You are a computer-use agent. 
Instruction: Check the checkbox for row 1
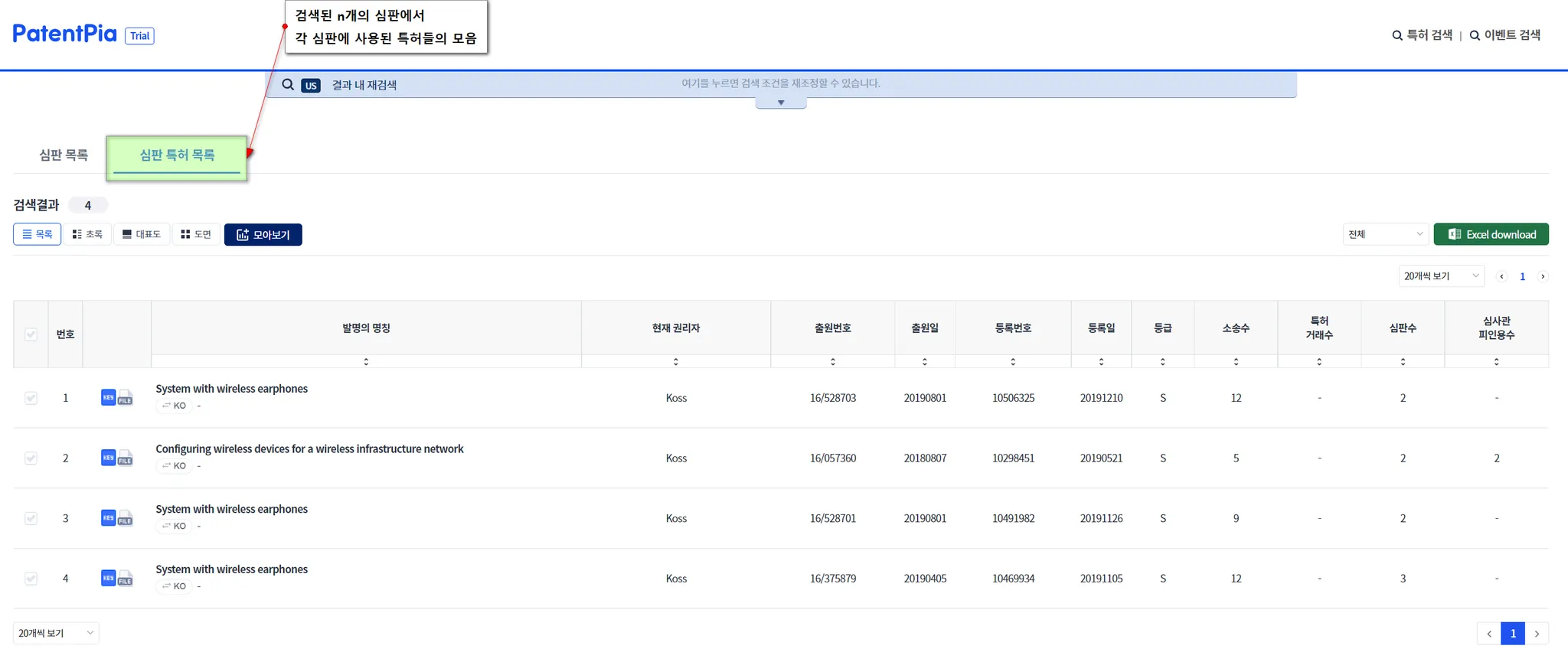coord(31,398)
